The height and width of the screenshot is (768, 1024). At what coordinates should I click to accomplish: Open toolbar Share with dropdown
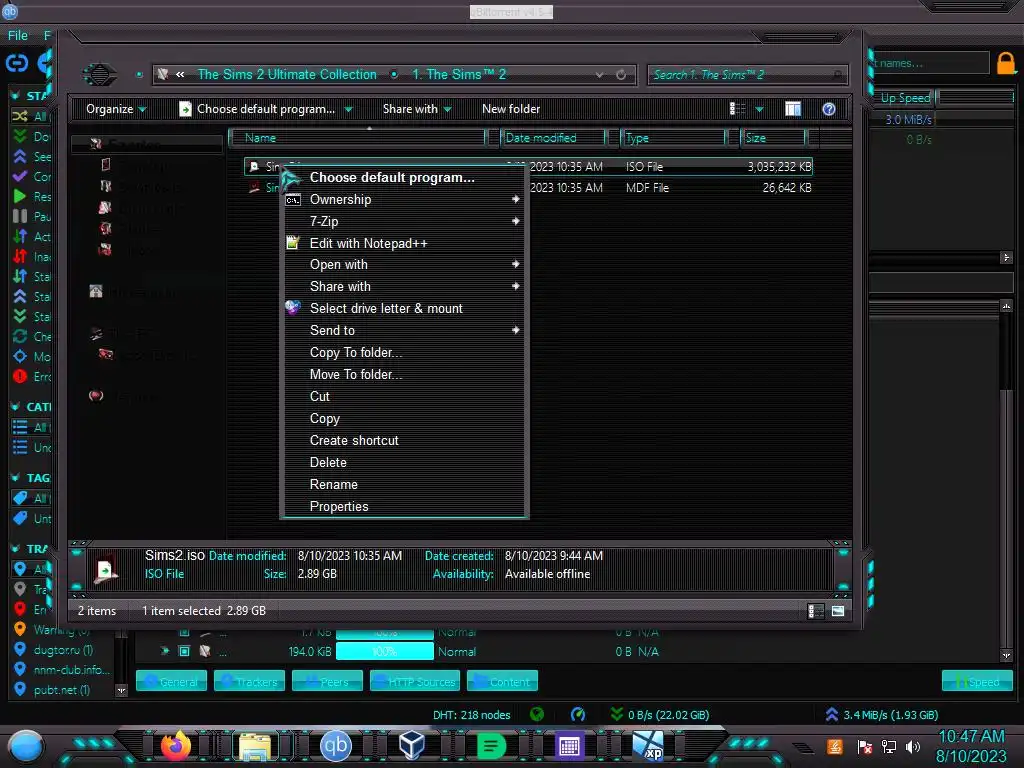(x=417, y=109)
